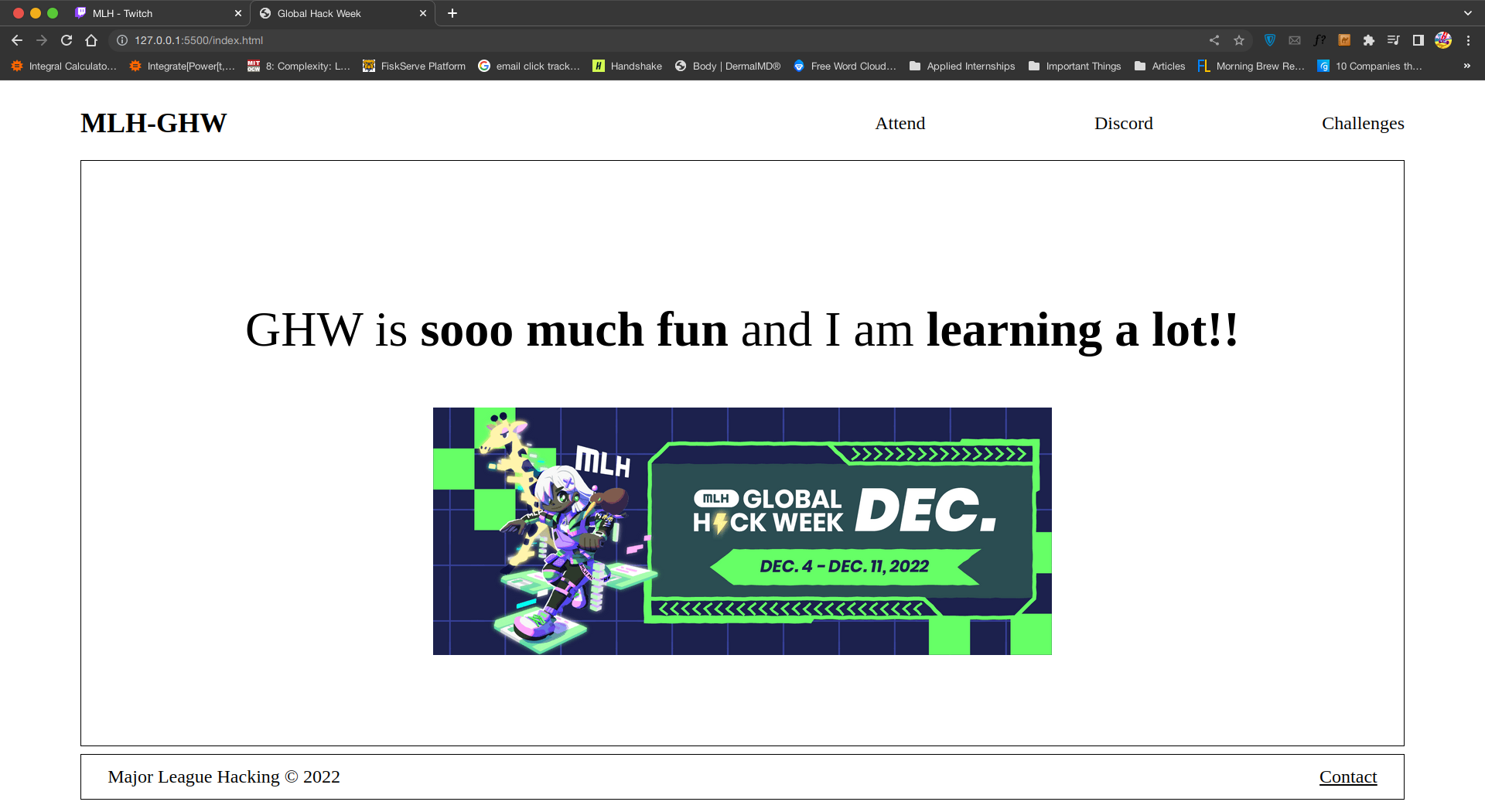Open the blue shield VPN extension
The height and width of the screenshot is (812, 1485).
tap(1270, 40)
